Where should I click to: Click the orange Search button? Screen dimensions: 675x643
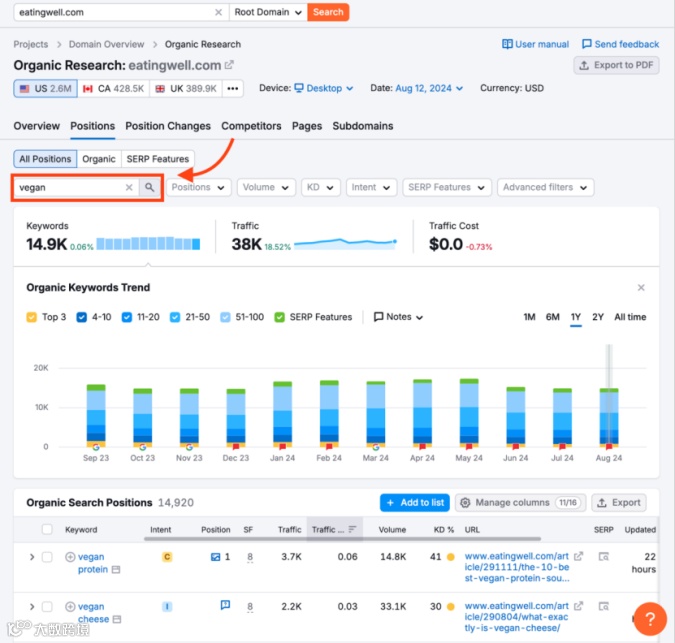point(328,12)
